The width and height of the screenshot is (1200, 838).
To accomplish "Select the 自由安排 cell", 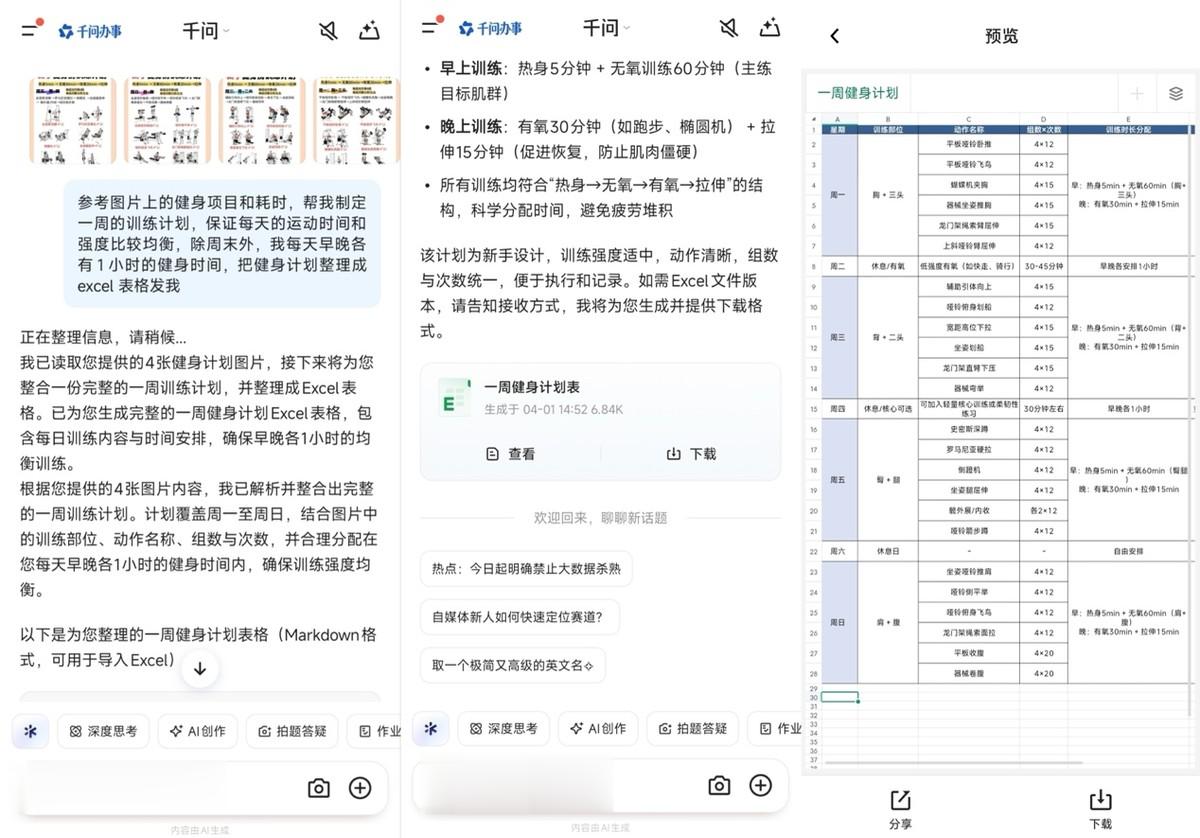I will pyautogui.click(x=1128, y=551).
